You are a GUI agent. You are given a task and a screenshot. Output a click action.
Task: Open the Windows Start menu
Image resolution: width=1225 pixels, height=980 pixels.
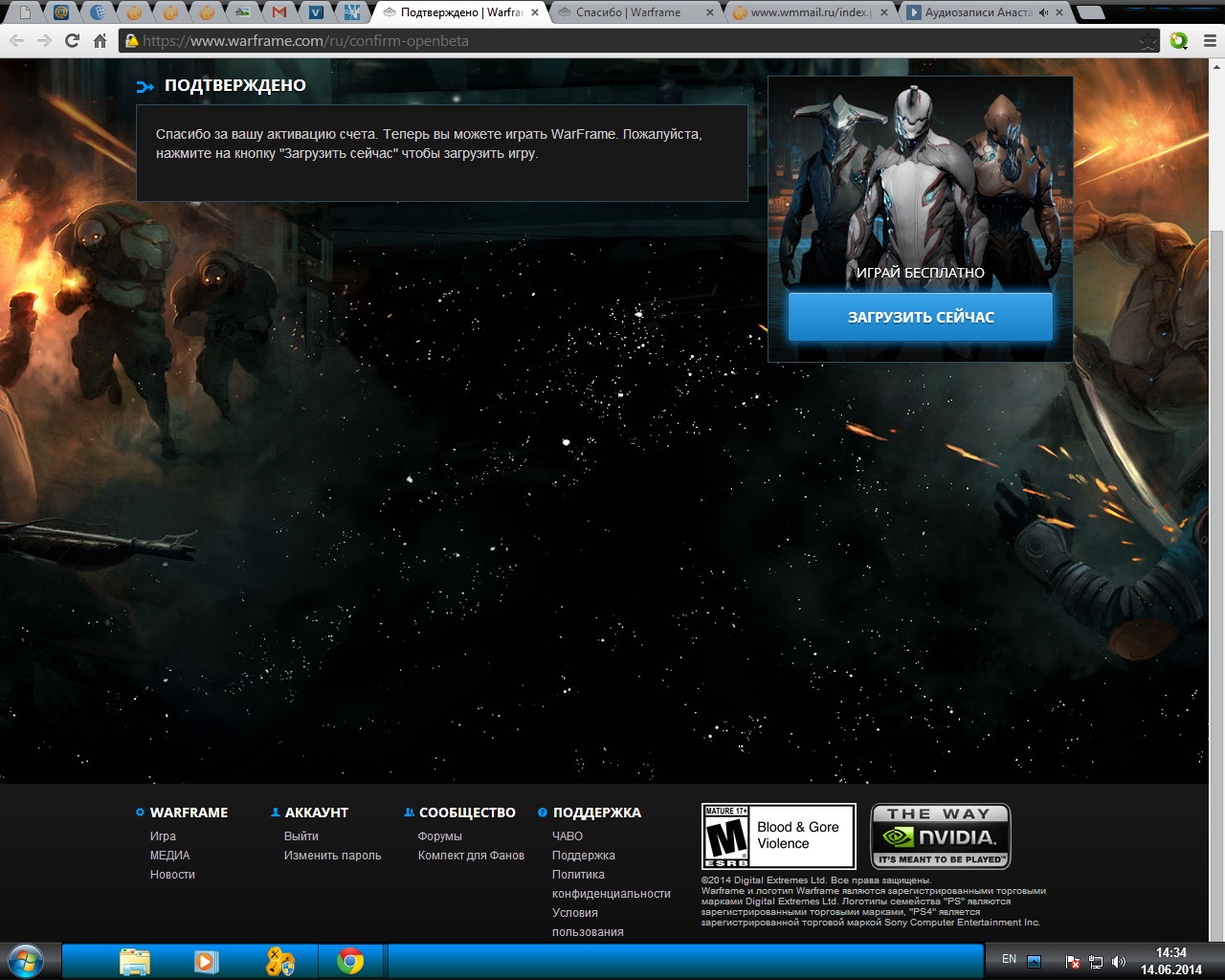click(26, 961)
